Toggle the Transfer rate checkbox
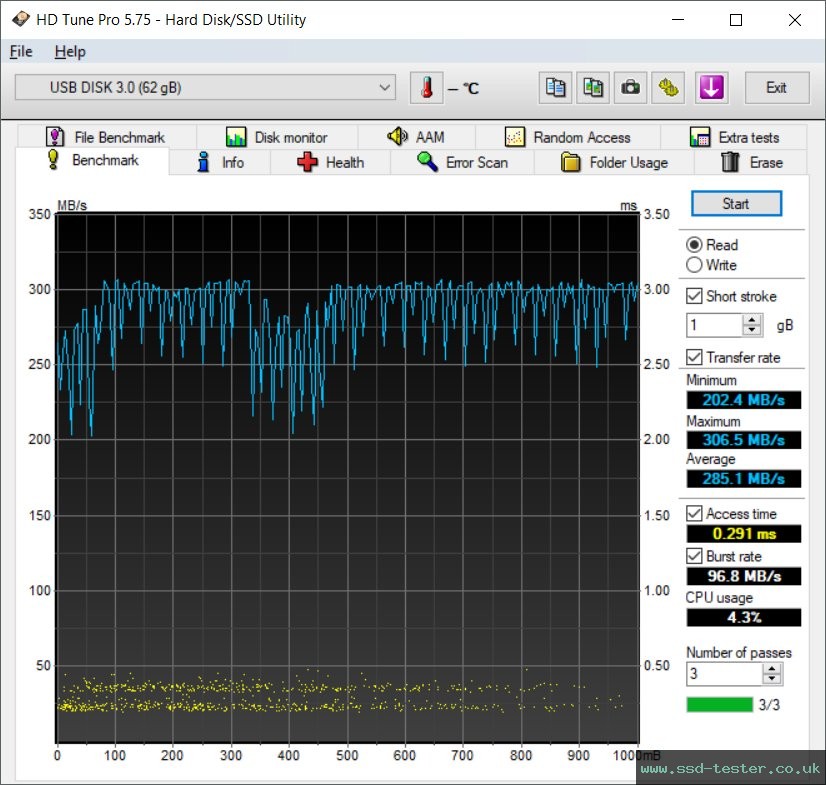Viewport: 826px width, 785px height. pyautogui.click(x=694, y=357)
